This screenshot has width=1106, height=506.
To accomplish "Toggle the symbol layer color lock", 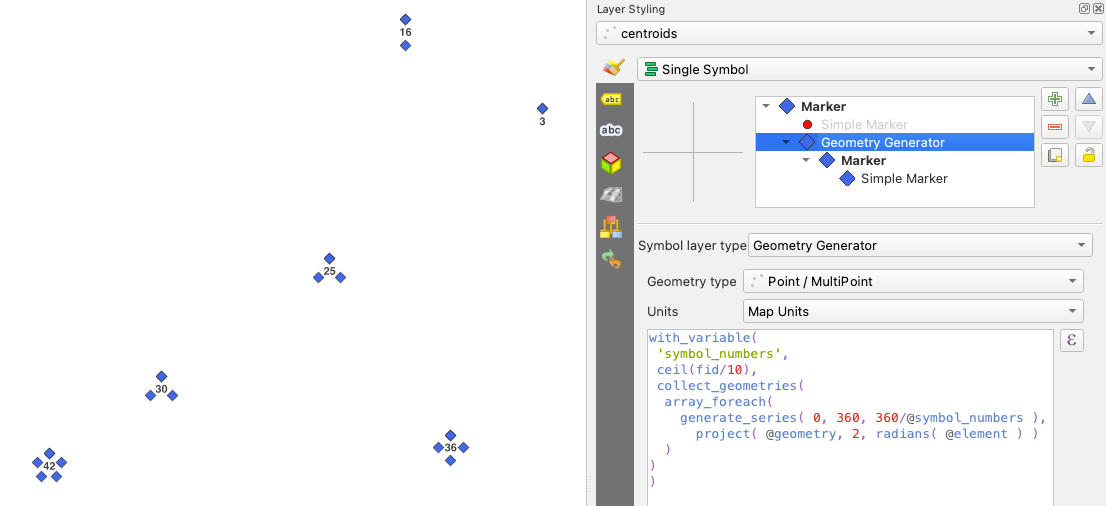I will pos(1089,155).
